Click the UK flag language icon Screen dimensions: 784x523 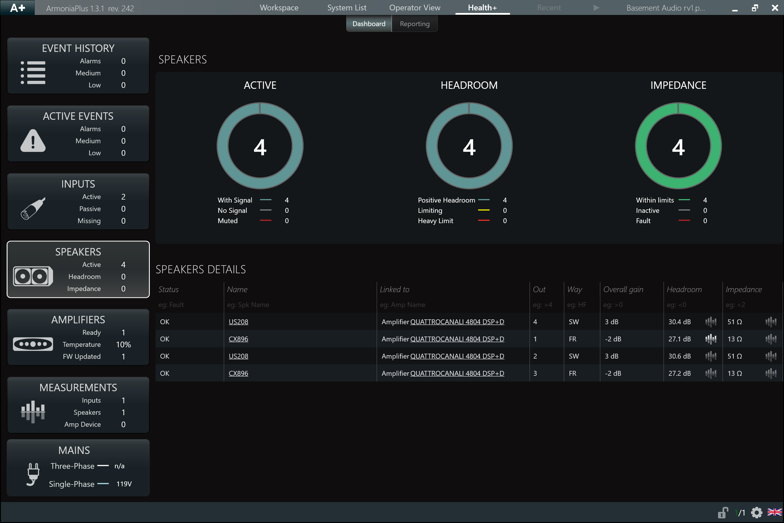tap(774, 513)
